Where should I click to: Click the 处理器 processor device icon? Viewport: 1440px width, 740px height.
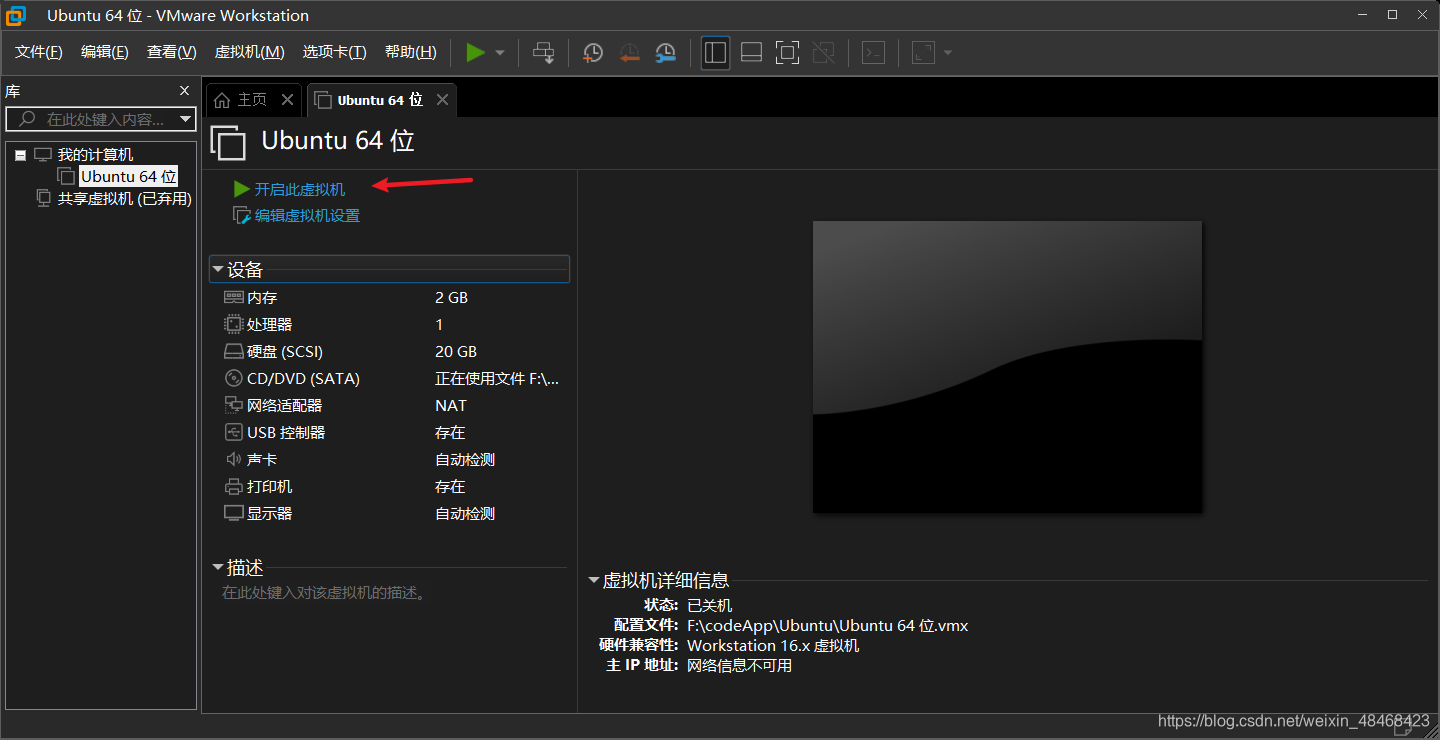pyautogui.click(x=234, y=324)
